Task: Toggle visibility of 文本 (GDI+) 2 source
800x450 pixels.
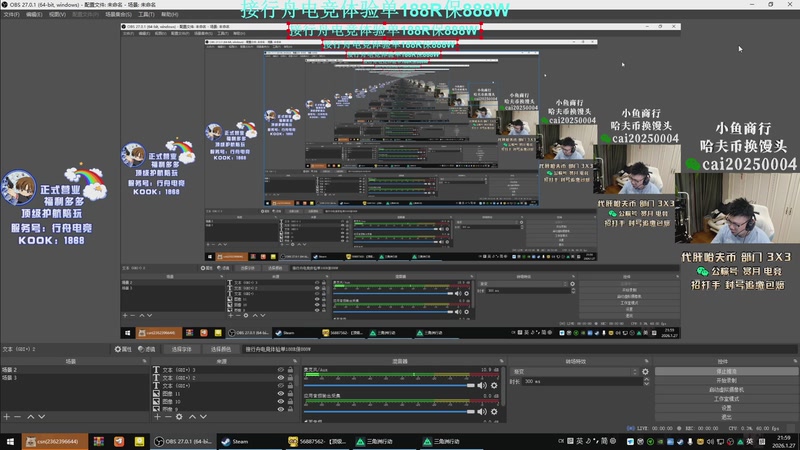Action: click(281, 378)
